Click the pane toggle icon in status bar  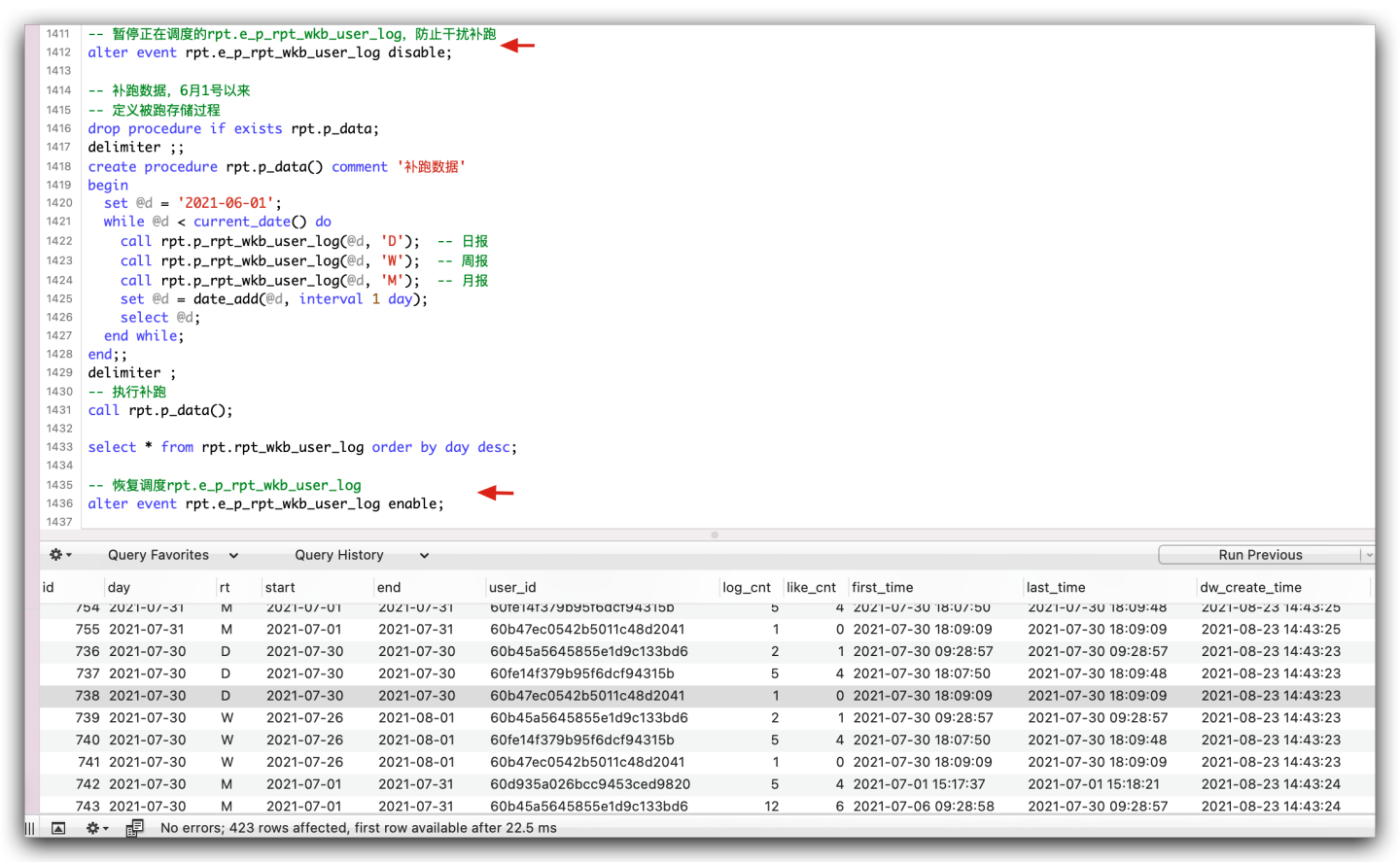click(58, 828)
